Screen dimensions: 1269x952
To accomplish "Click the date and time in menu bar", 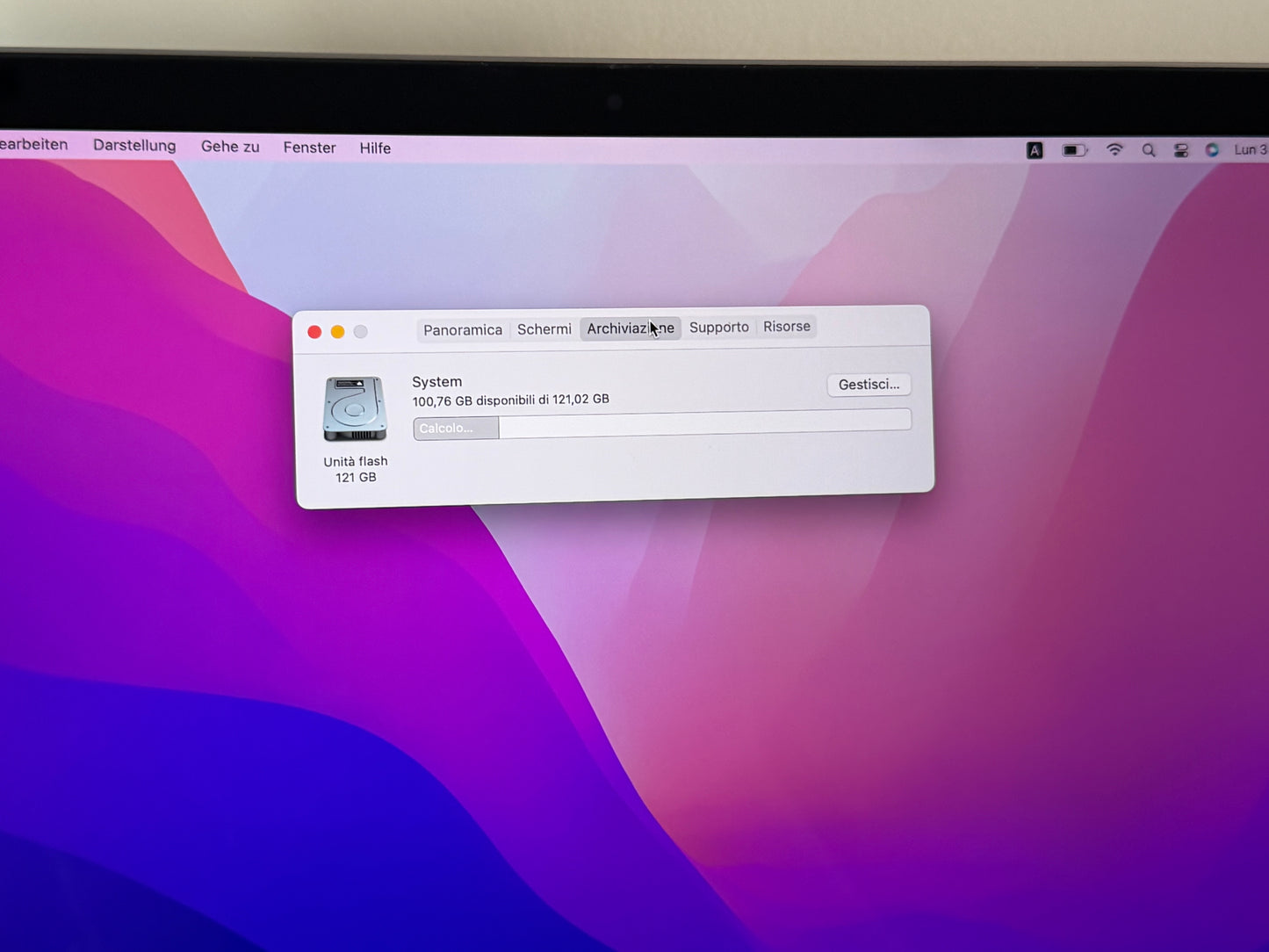I will point(1251,150).
